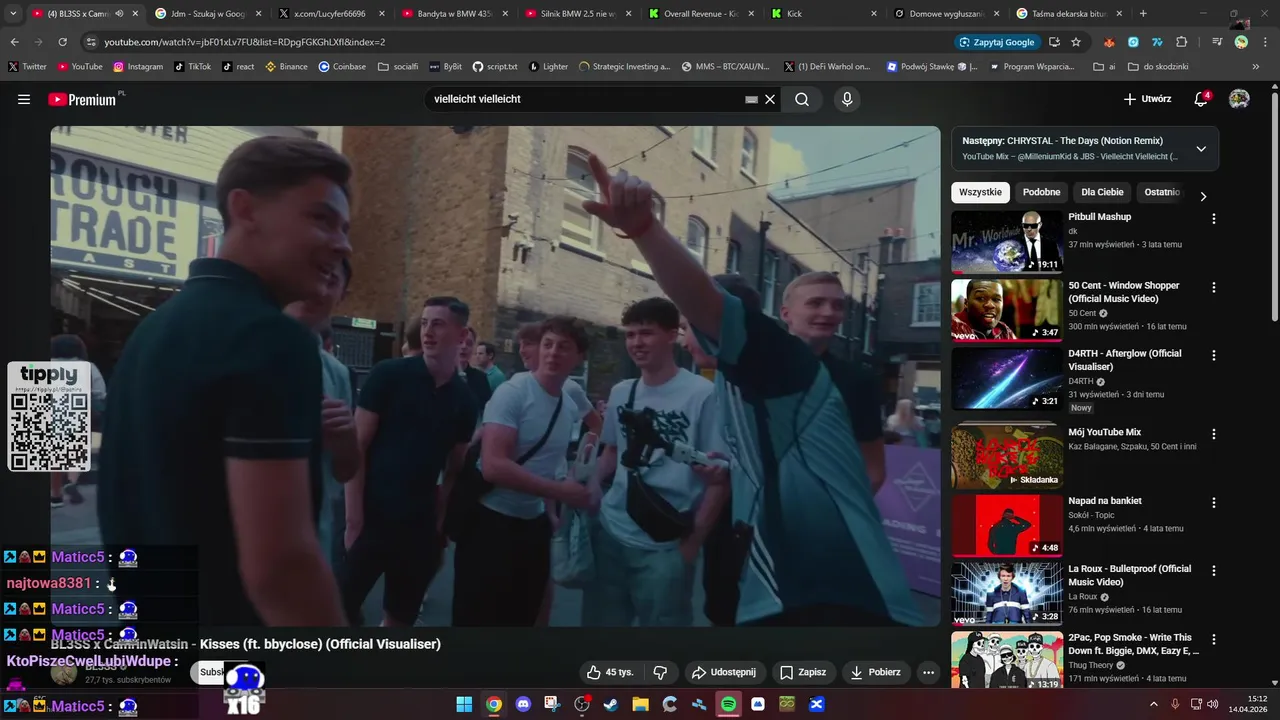Open D4RTH - Afterglow thumbnail
The height and width of the screenshot is (720, 1280).
pos(1007,378)
